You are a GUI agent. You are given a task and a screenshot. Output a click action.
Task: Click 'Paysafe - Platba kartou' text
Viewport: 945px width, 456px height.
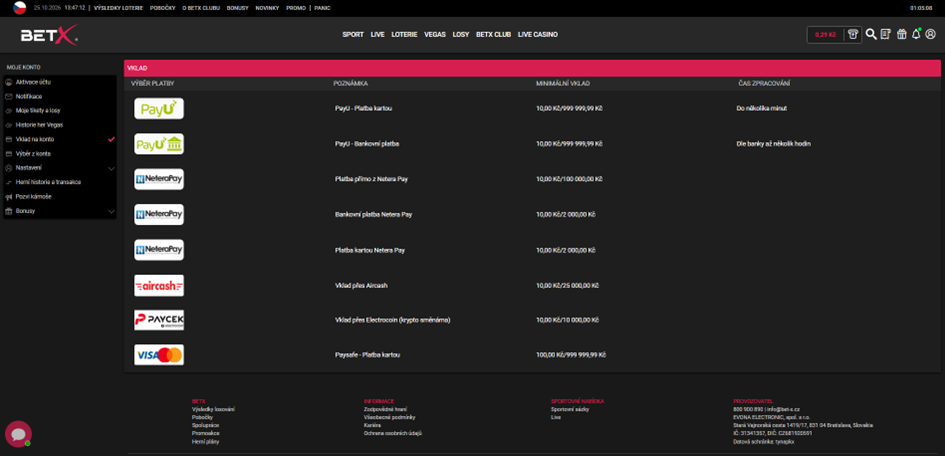click(367, 355)
